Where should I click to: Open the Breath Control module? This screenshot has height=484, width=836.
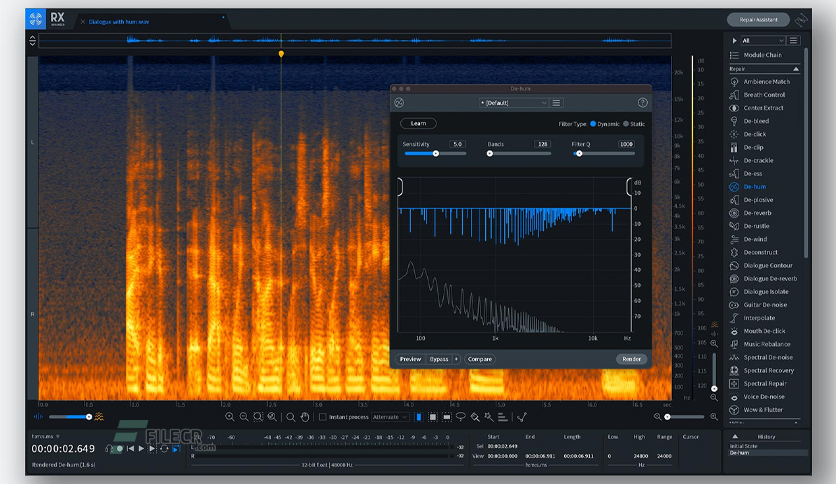(757, 95)
